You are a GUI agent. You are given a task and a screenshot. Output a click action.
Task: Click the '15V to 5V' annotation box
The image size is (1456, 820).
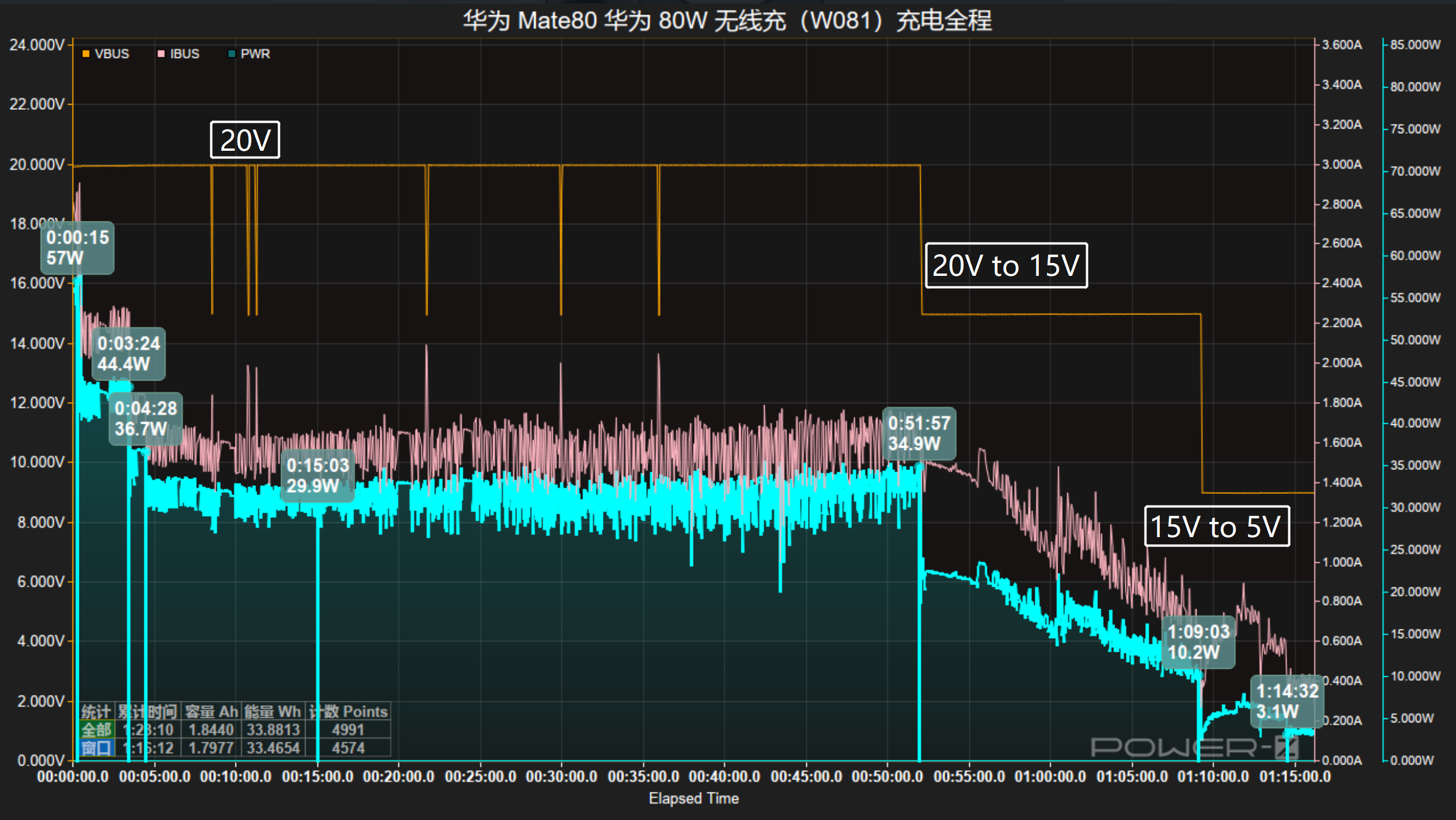tap(1216, 526)
